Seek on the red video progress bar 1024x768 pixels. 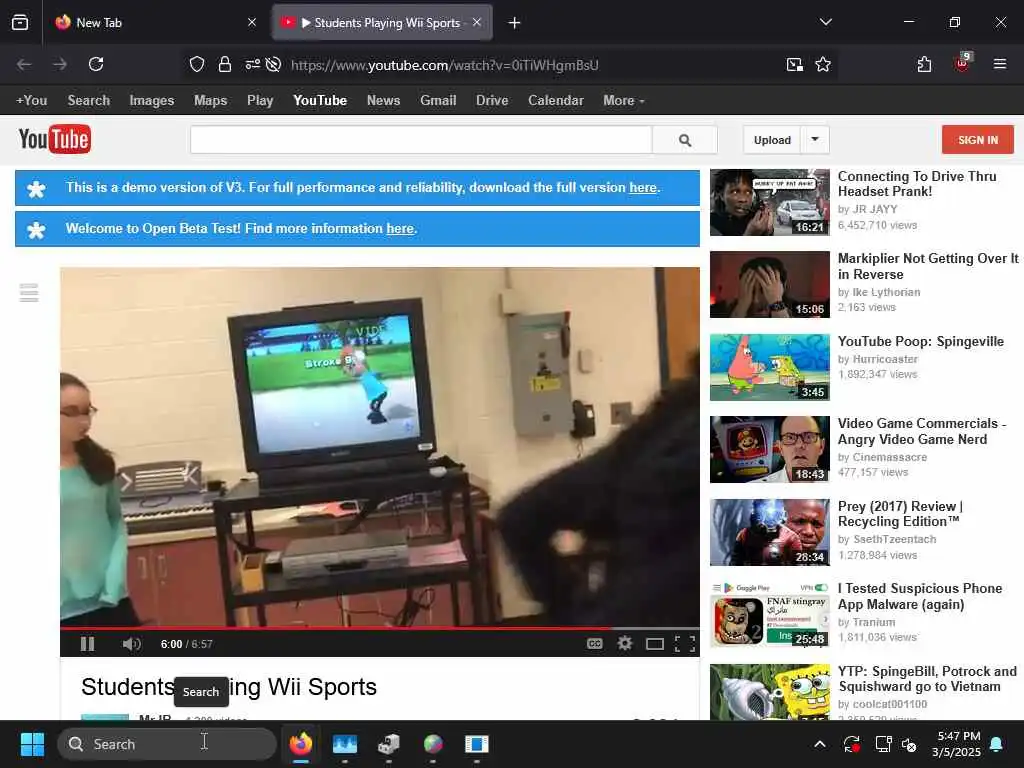379,628
